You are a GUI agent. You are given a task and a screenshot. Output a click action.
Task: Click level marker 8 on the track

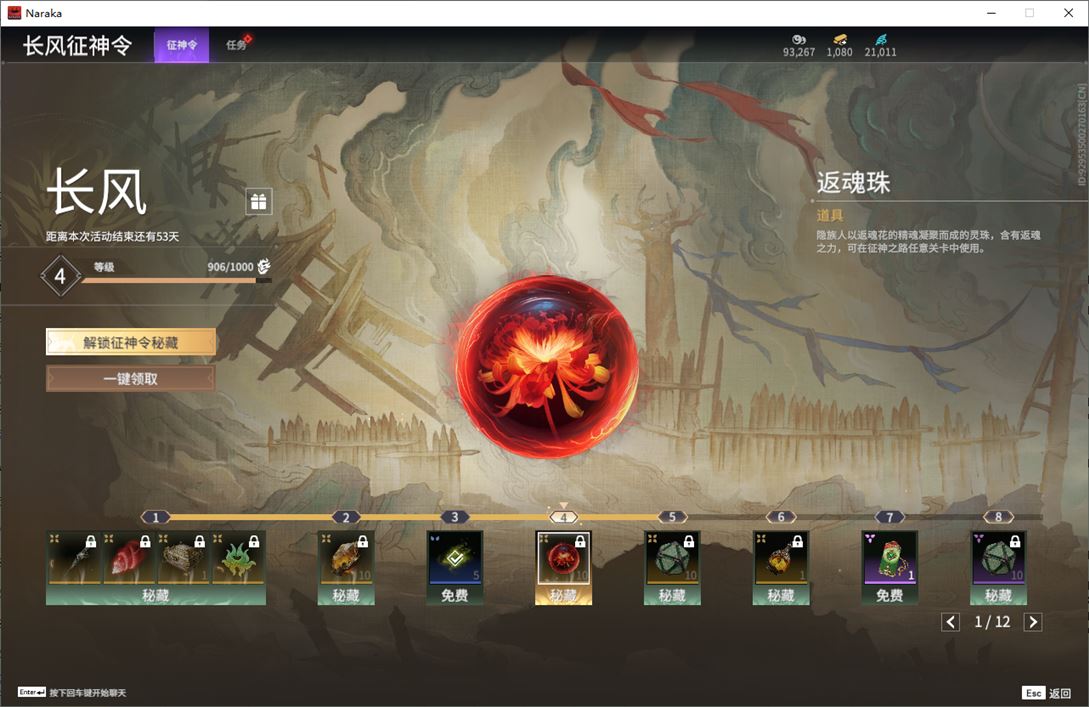(998, 517)
